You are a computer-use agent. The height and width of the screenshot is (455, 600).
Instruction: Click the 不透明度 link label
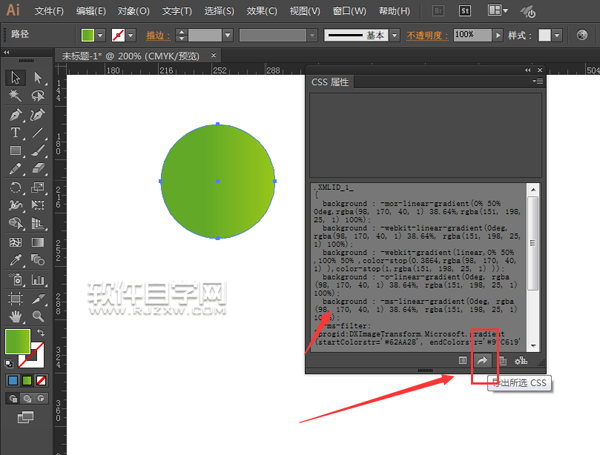(427, 36)
